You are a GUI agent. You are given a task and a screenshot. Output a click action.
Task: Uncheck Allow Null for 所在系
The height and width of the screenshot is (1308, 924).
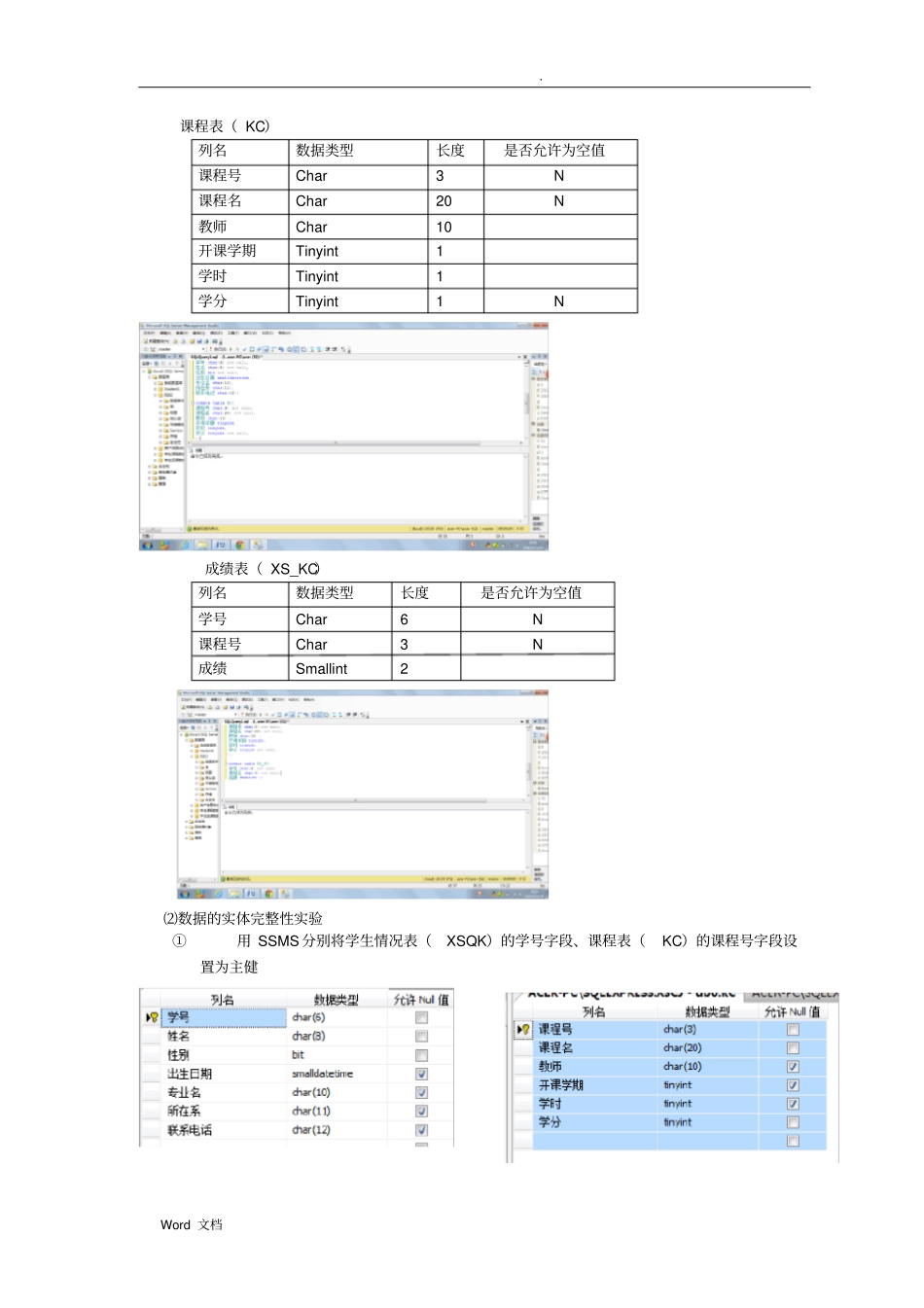click(x=421, y=1111)
